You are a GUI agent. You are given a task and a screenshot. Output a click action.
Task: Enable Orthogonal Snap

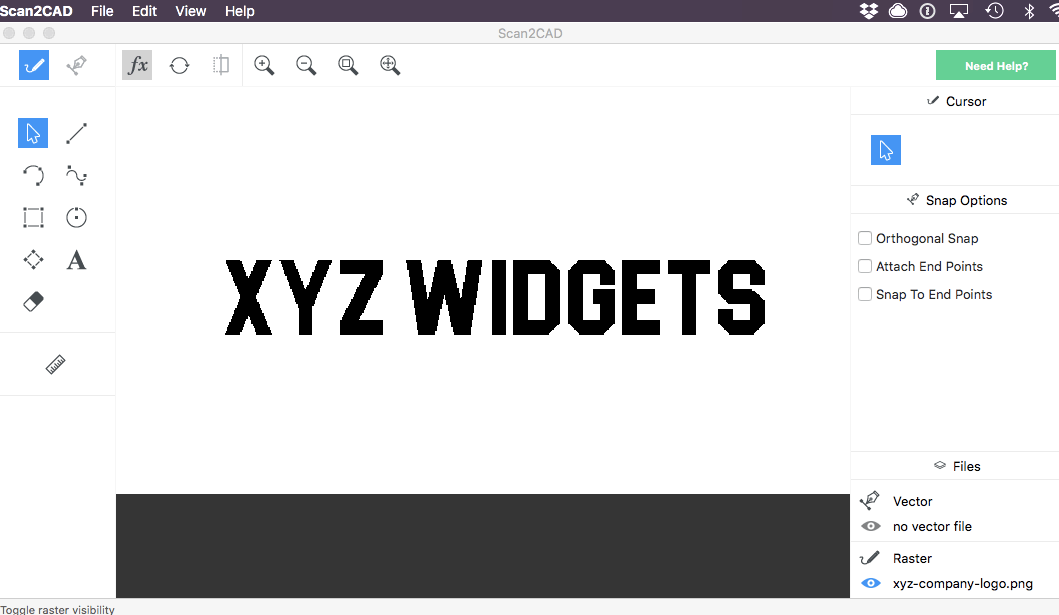pos(865,238)
